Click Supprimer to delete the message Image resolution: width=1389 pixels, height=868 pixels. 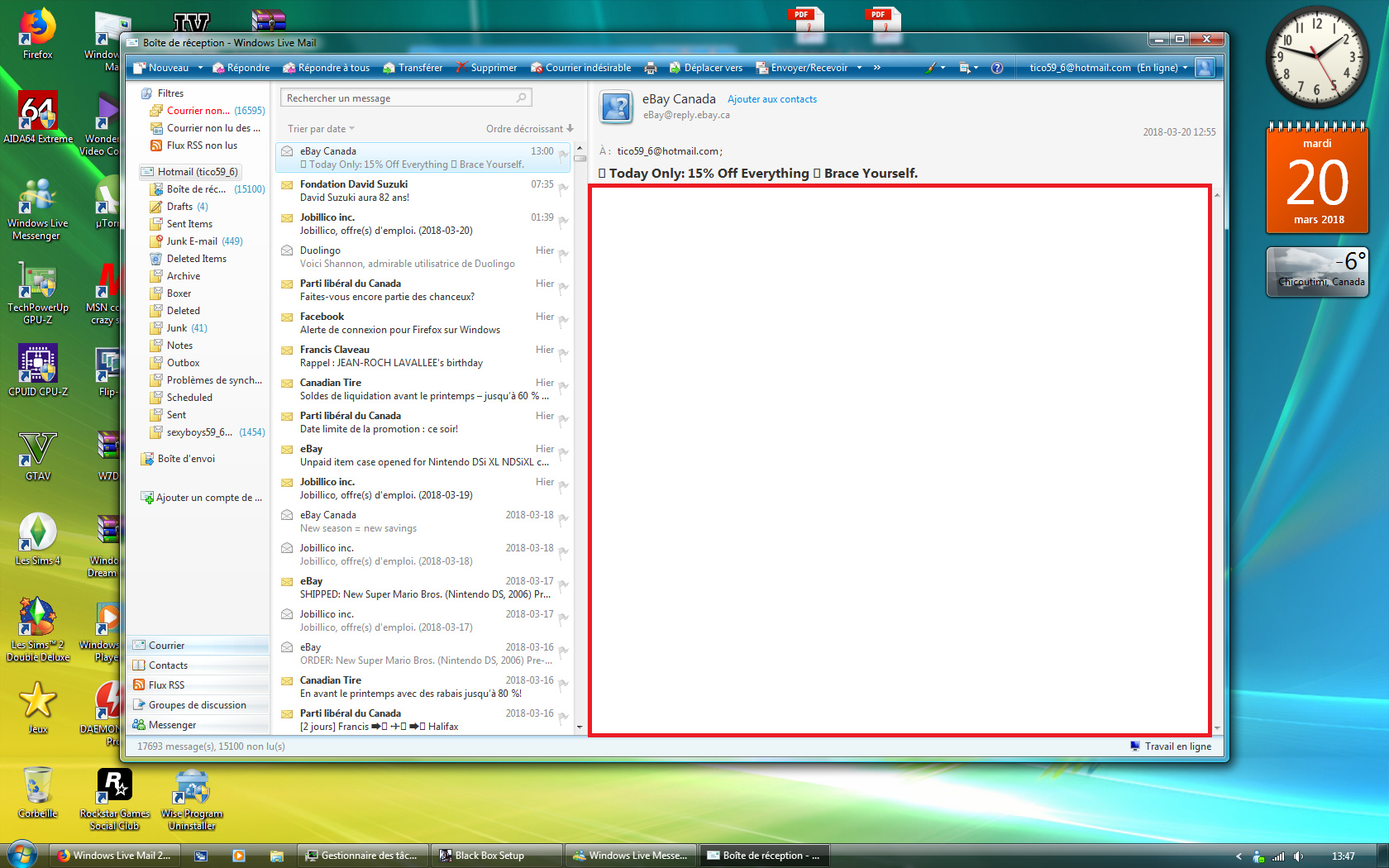click(486, 68)
